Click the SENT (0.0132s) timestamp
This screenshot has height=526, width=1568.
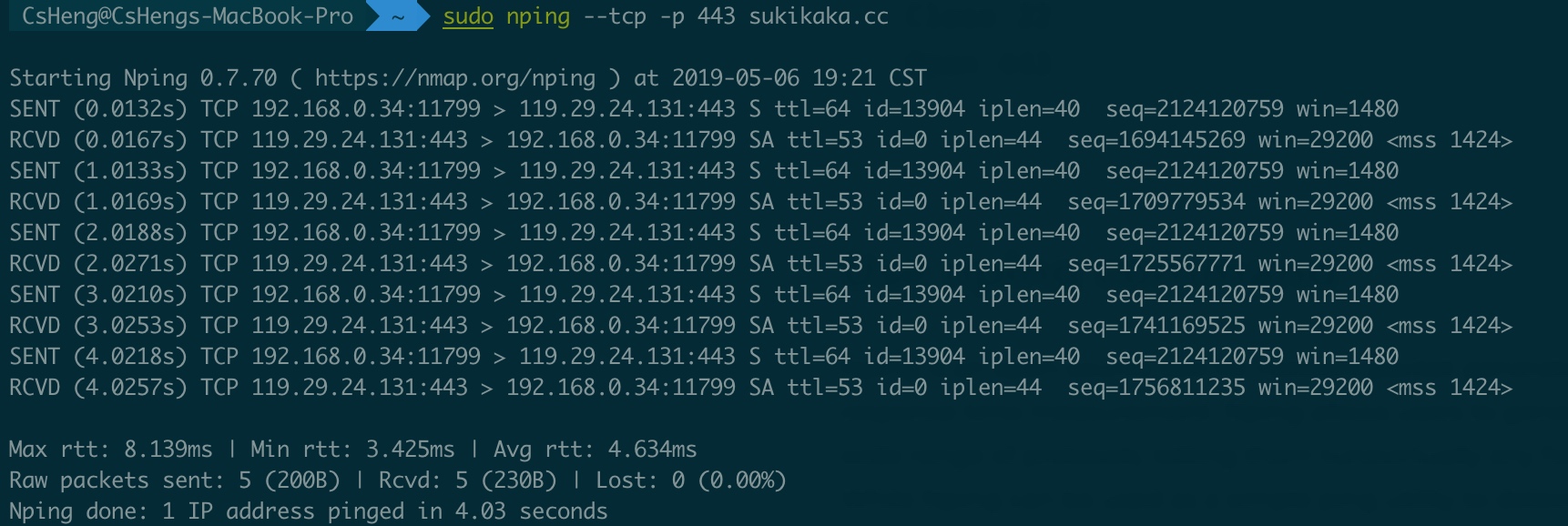coord(97,109)
